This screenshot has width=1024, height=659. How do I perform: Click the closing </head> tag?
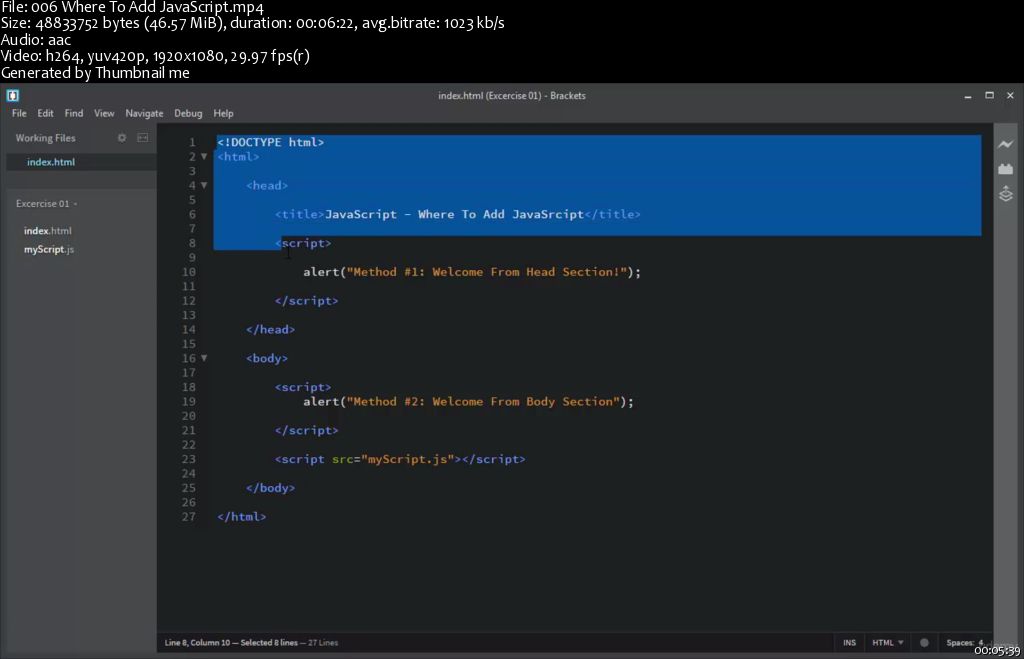tap(270, 330)
